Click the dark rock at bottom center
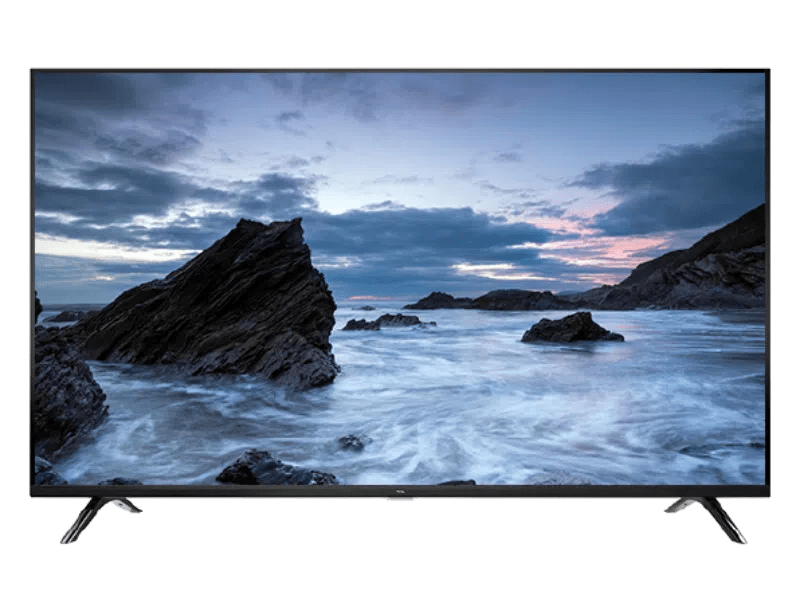The width and height of the screenshot is (800, 600). 272,468
